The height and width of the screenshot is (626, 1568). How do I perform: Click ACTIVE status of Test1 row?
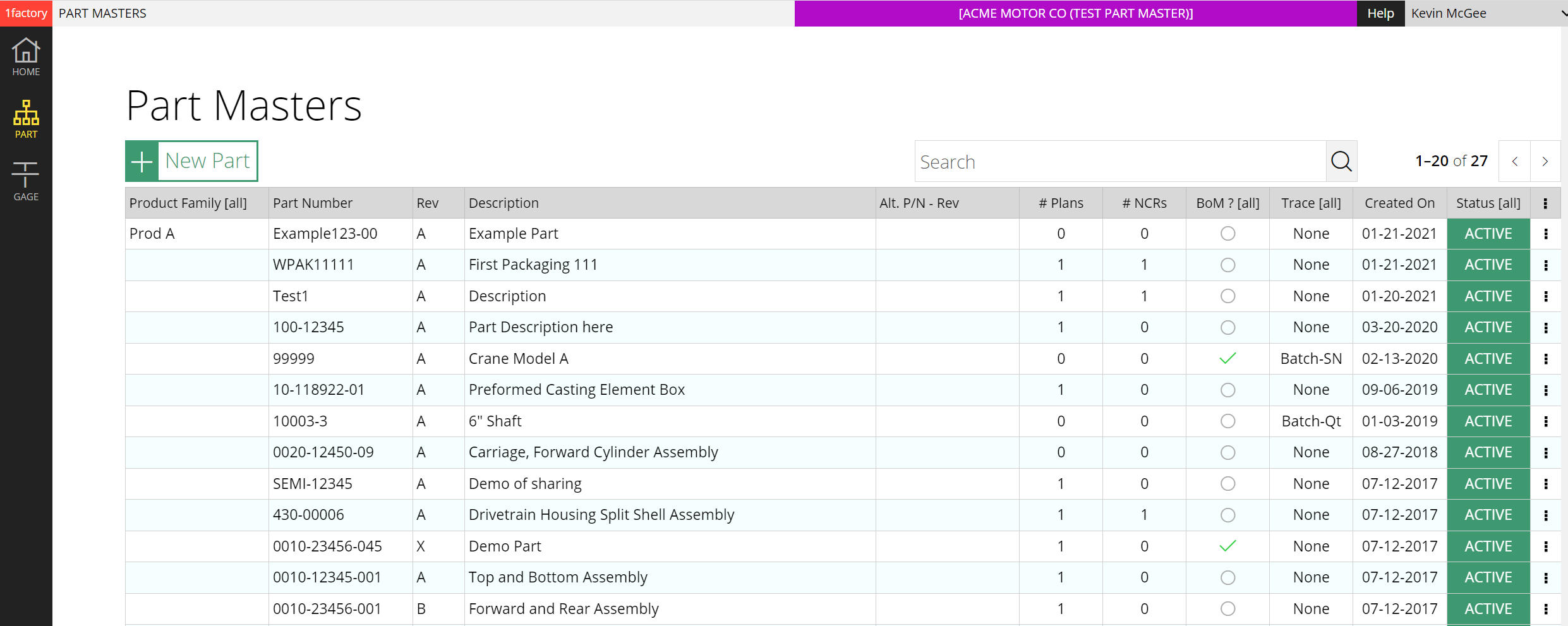pyautogui.click(x=1488, y=296)
